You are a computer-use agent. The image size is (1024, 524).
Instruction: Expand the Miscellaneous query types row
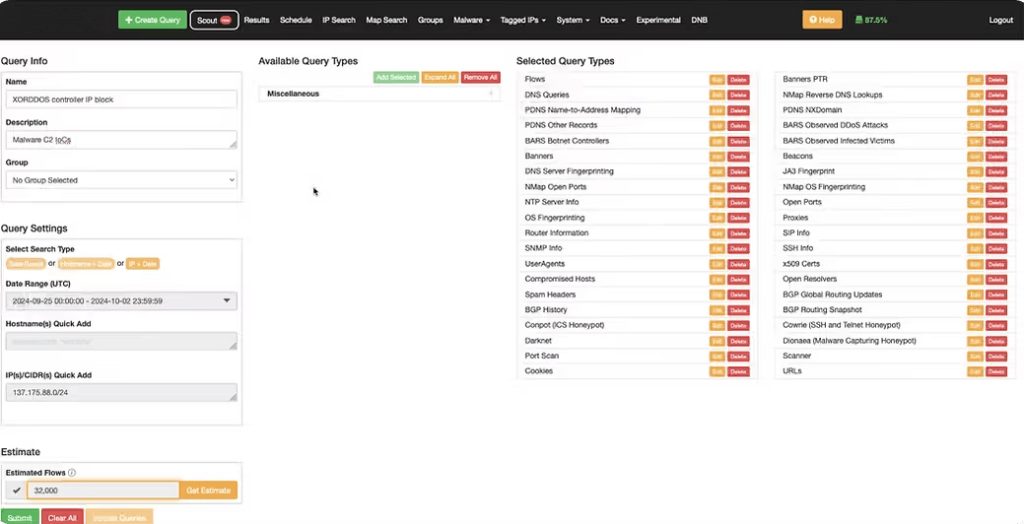tap(380, 94)
